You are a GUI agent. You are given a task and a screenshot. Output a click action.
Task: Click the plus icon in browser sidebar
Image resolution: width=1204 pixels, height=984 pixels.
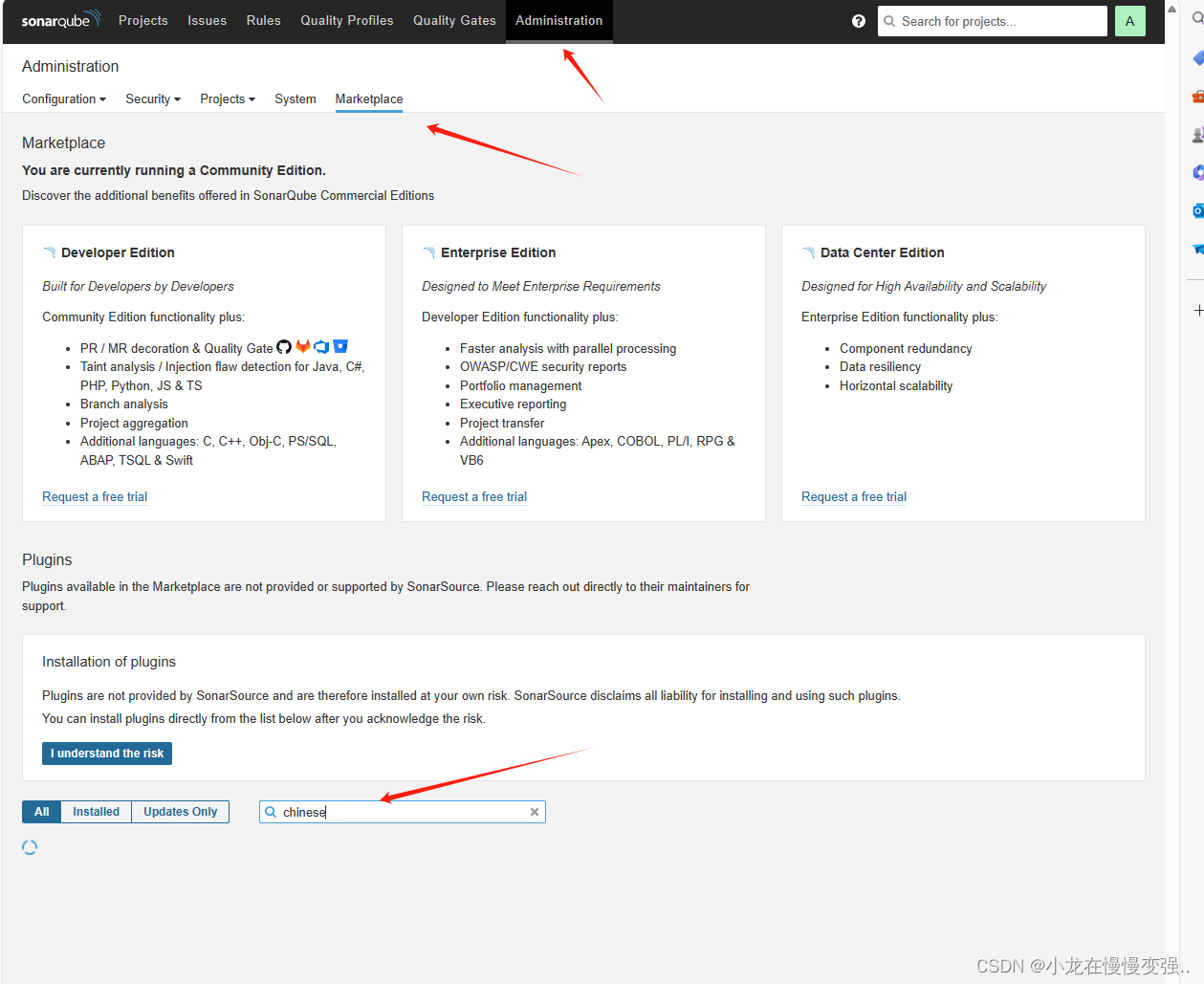pyautogui.click(x=1197, y=310)
